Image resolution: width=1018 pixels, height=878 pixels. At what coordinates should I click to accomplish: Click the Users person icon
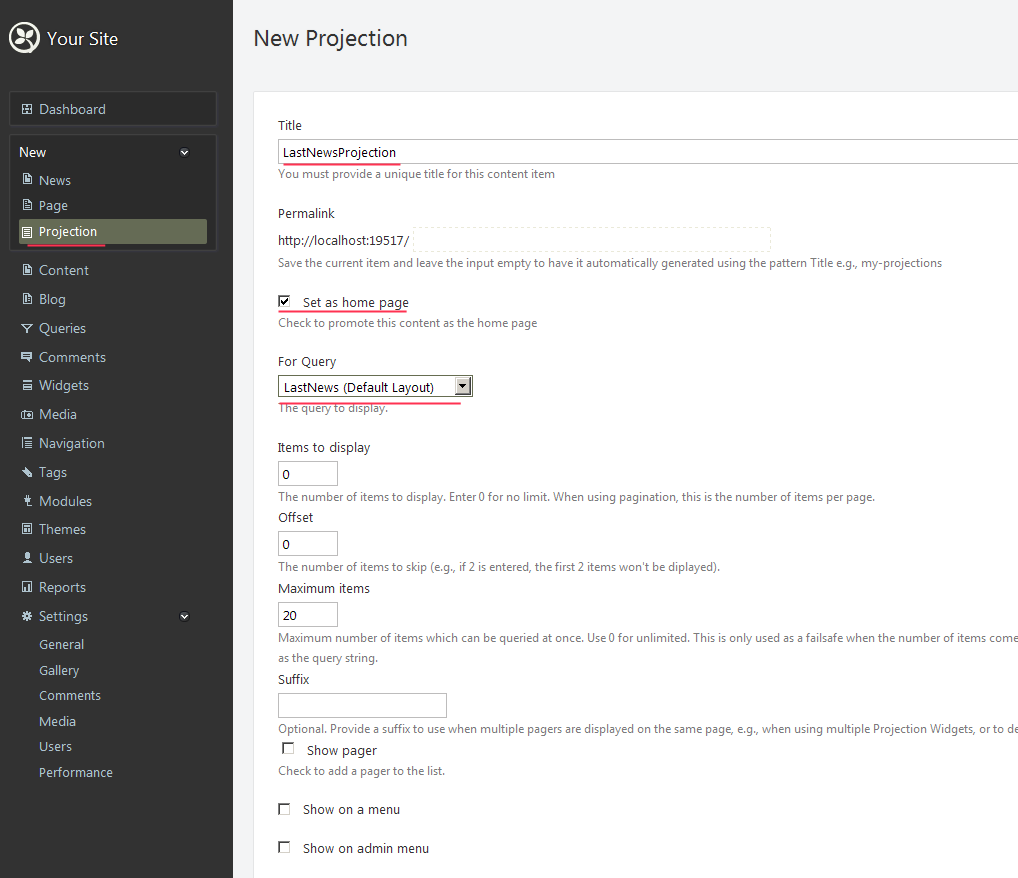click(x=27, y=558)
